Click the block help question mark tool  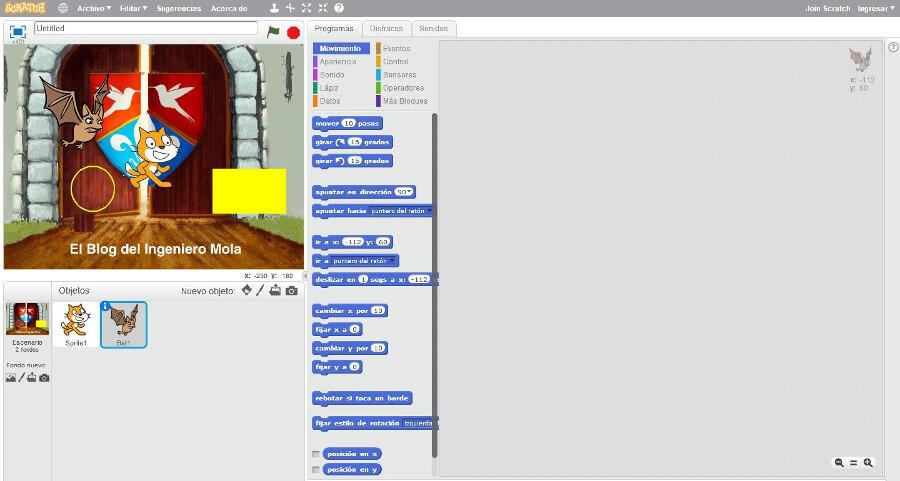click(x=339, y=8)
